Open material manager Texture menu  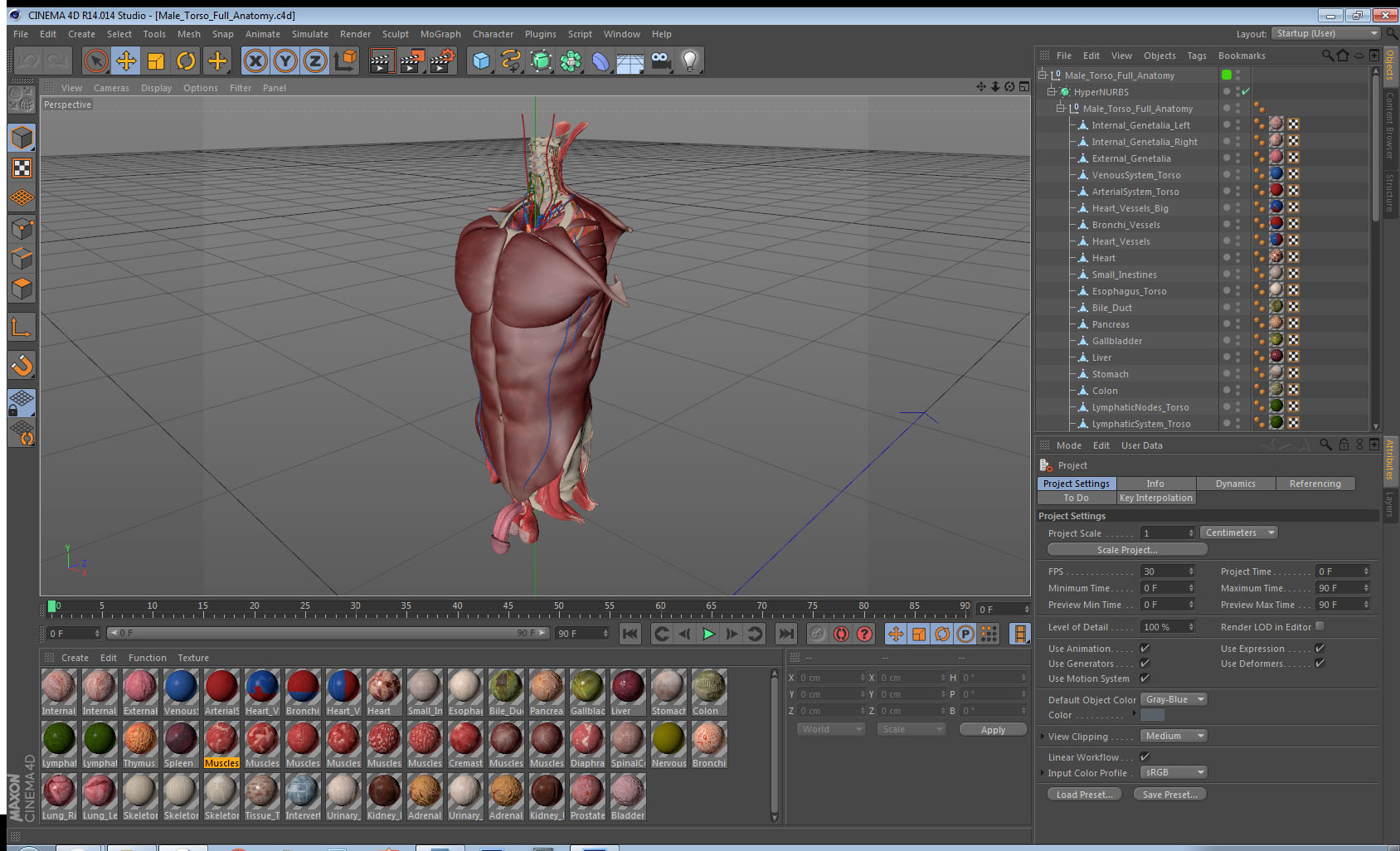(x=193, y=658)
